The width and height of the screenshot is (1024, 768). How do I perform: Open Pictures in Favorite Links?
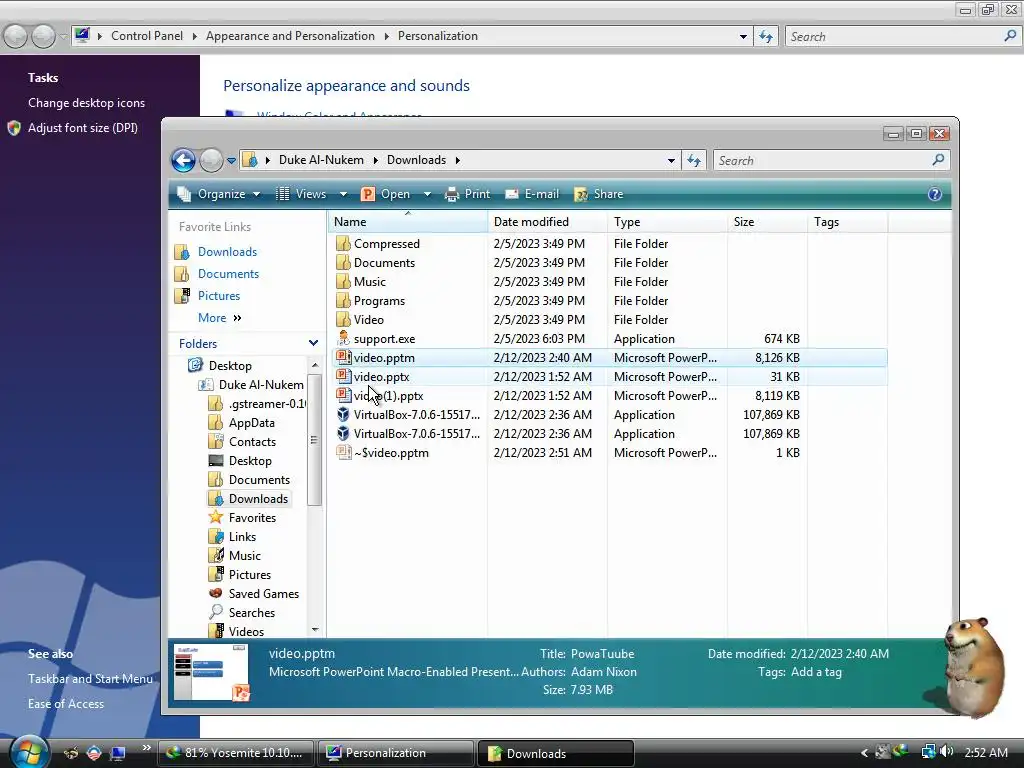(219, 296)
